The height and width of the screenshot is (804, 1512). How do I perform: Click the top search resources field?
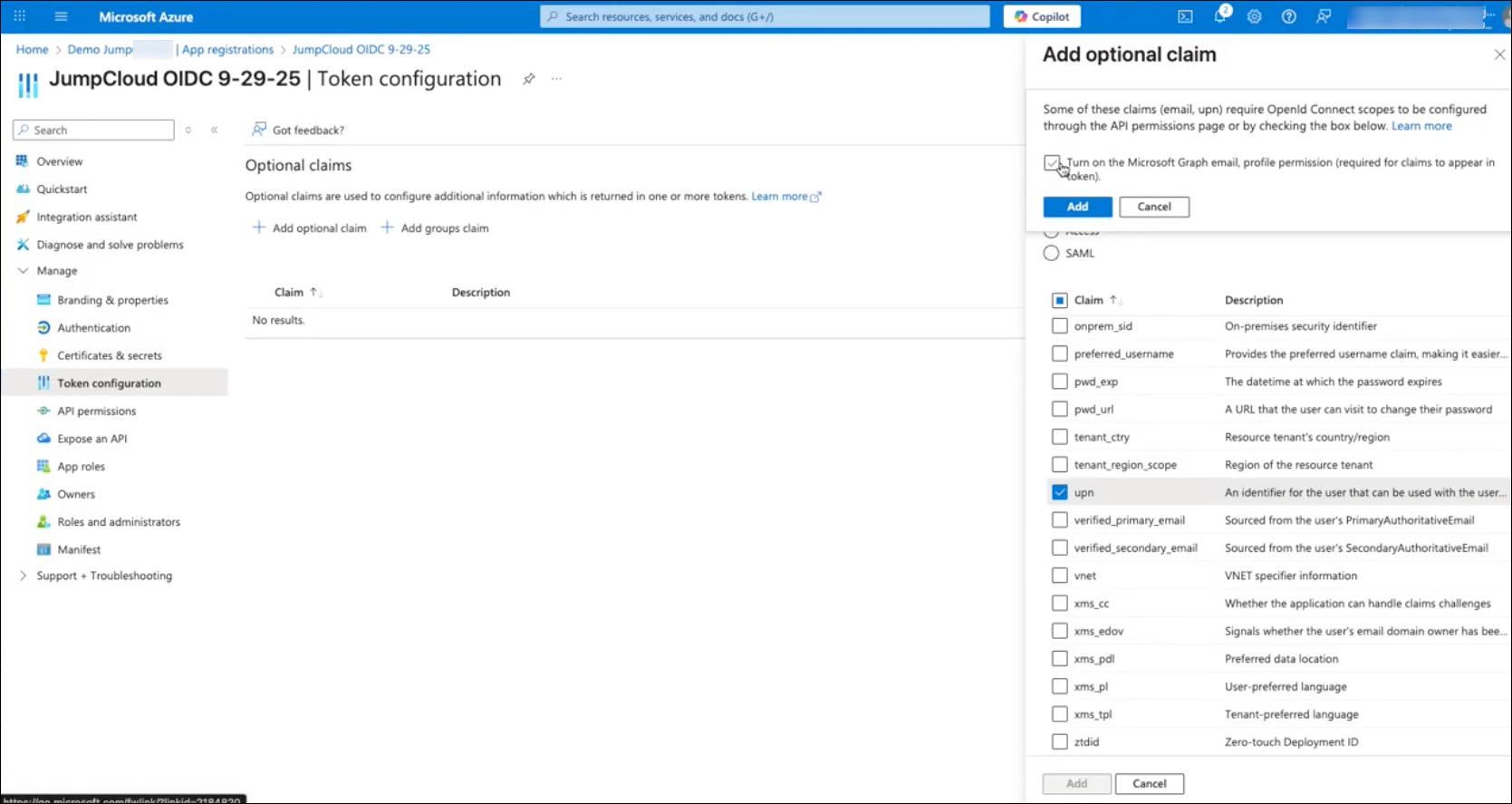coord(766,16)
